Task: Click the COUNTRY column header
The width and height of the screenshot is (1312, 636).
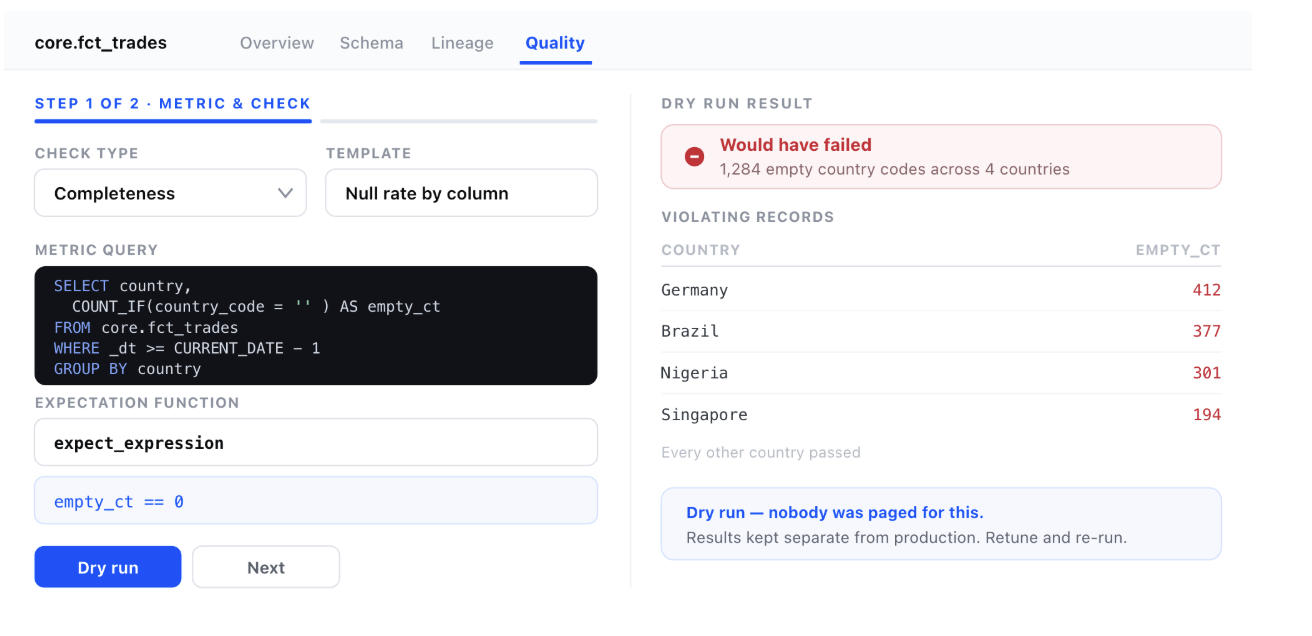Action: coord(701,250)
